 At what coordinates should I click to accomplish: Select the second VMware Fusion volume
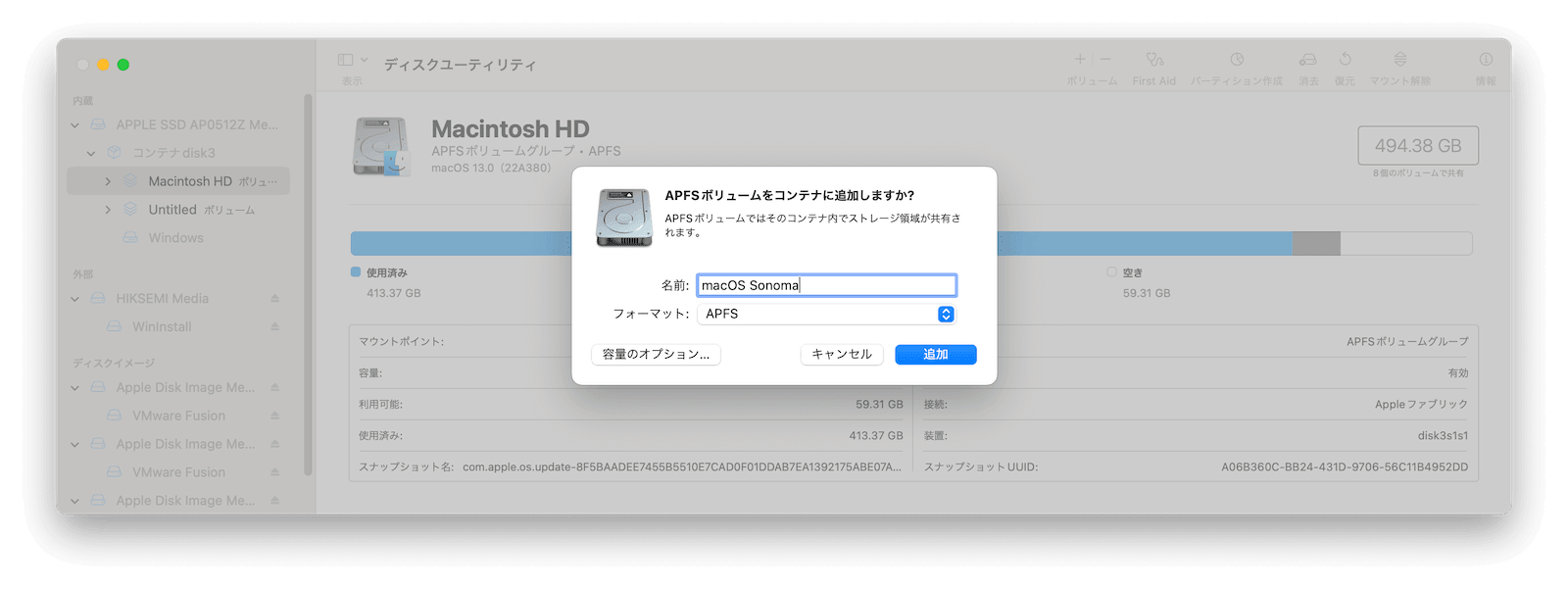(178, 472)
